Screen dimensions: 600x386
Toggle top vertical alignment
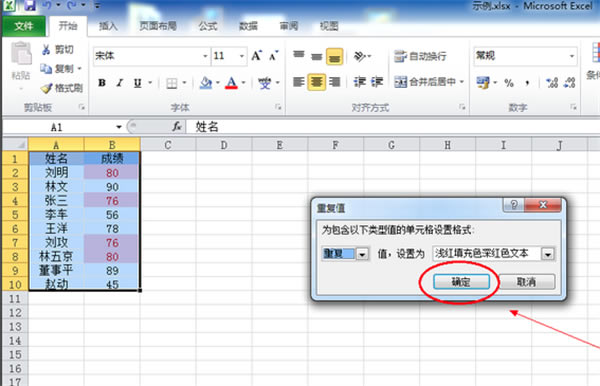click(x=299, y=56)
